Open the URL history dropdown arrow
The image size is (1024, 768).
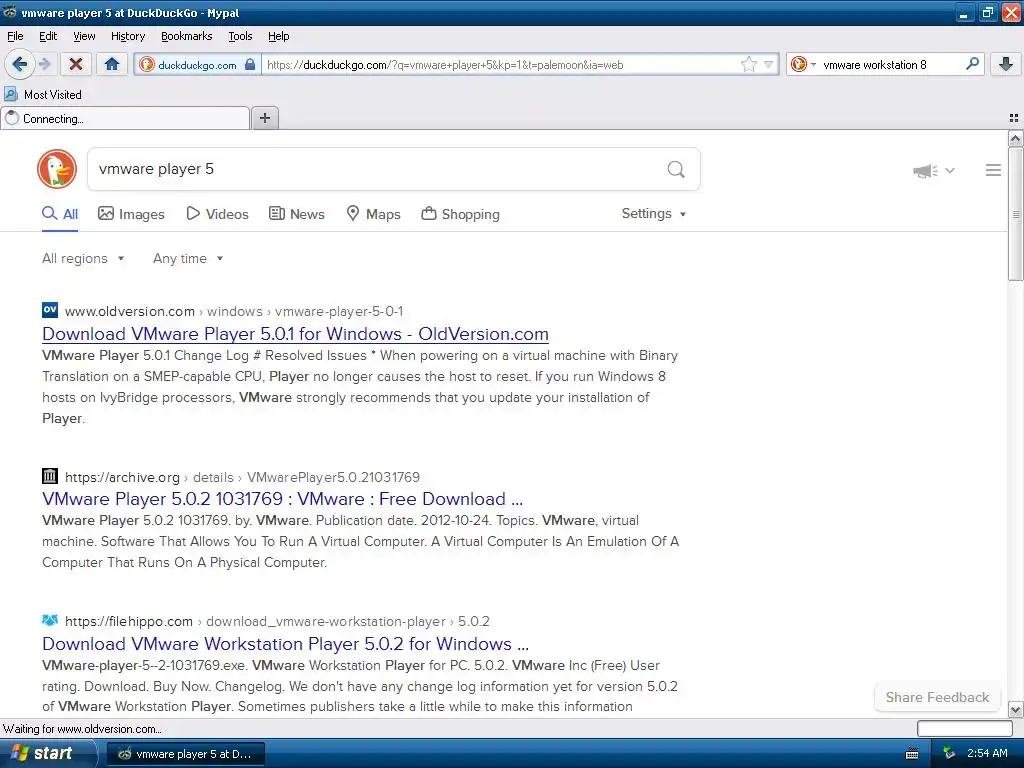[769, 64]
